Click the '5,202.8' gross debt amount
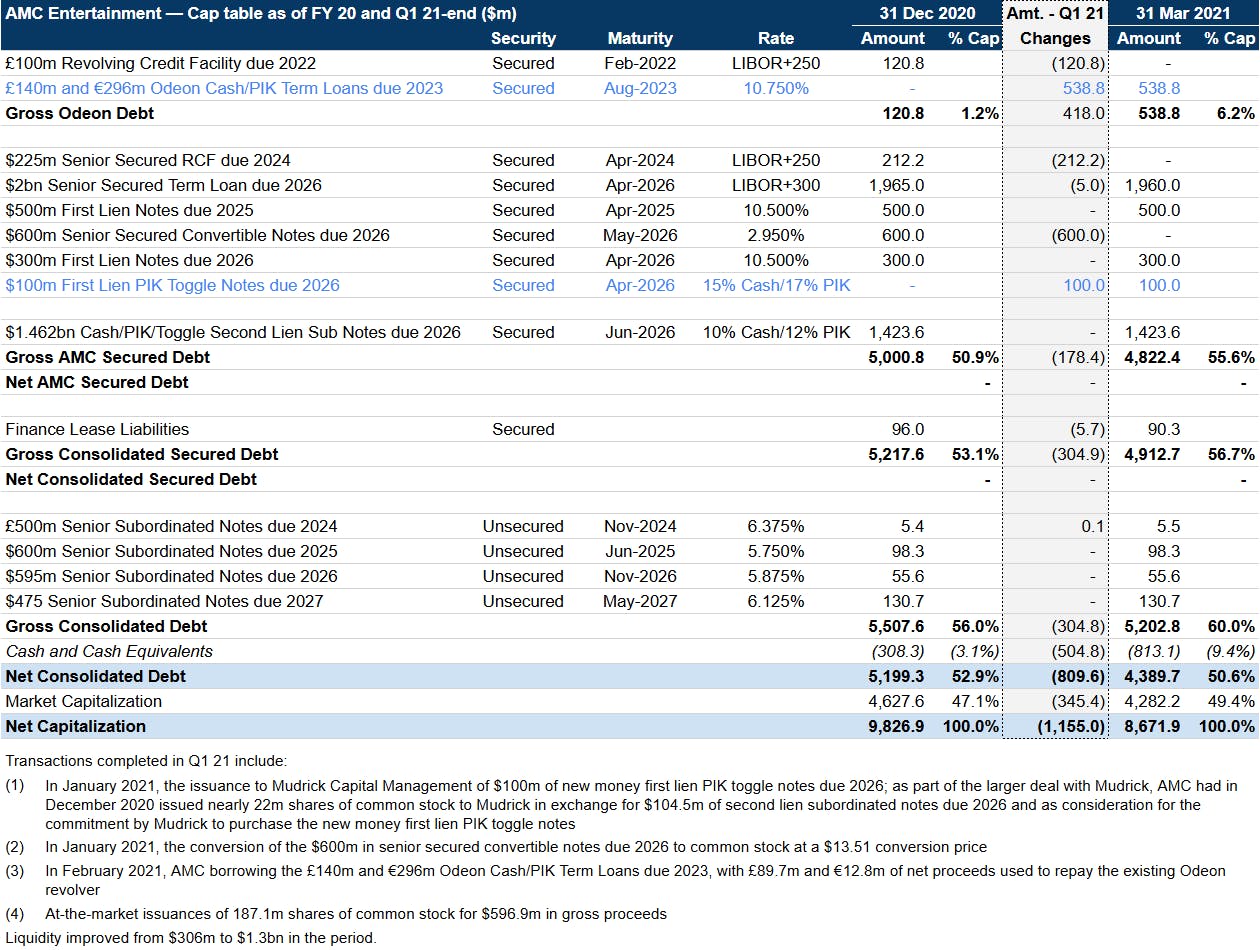 [x=1152, y=626]
